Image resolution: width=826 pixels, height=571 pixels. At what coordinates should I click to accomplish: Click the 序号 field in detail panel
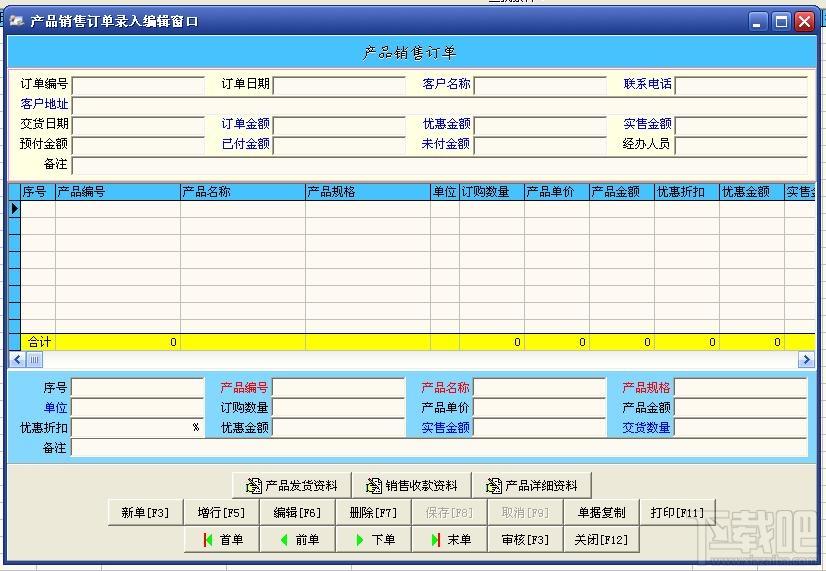point(137,388)
